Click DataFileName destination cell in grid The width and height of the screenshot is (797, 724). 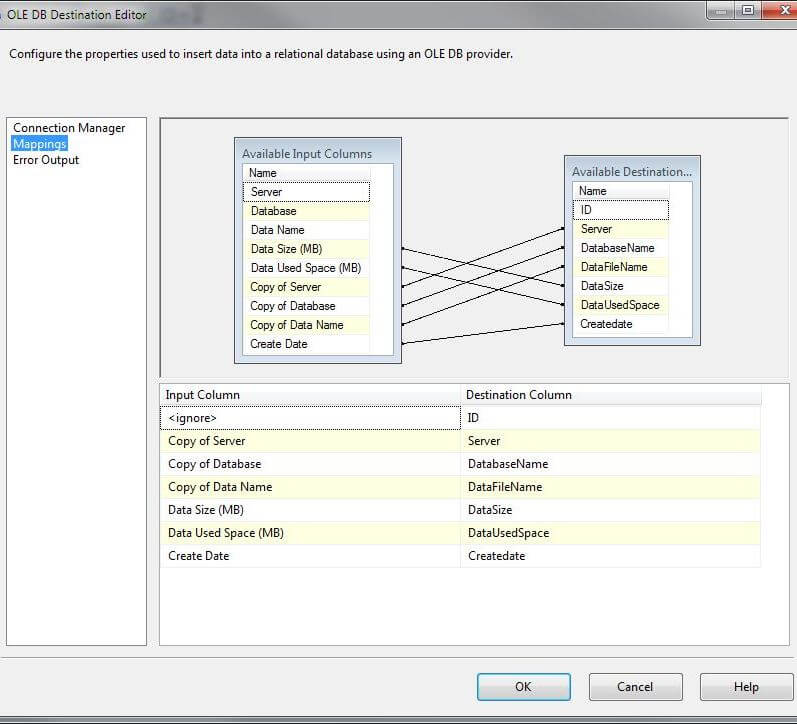click(x=611, y=487)
